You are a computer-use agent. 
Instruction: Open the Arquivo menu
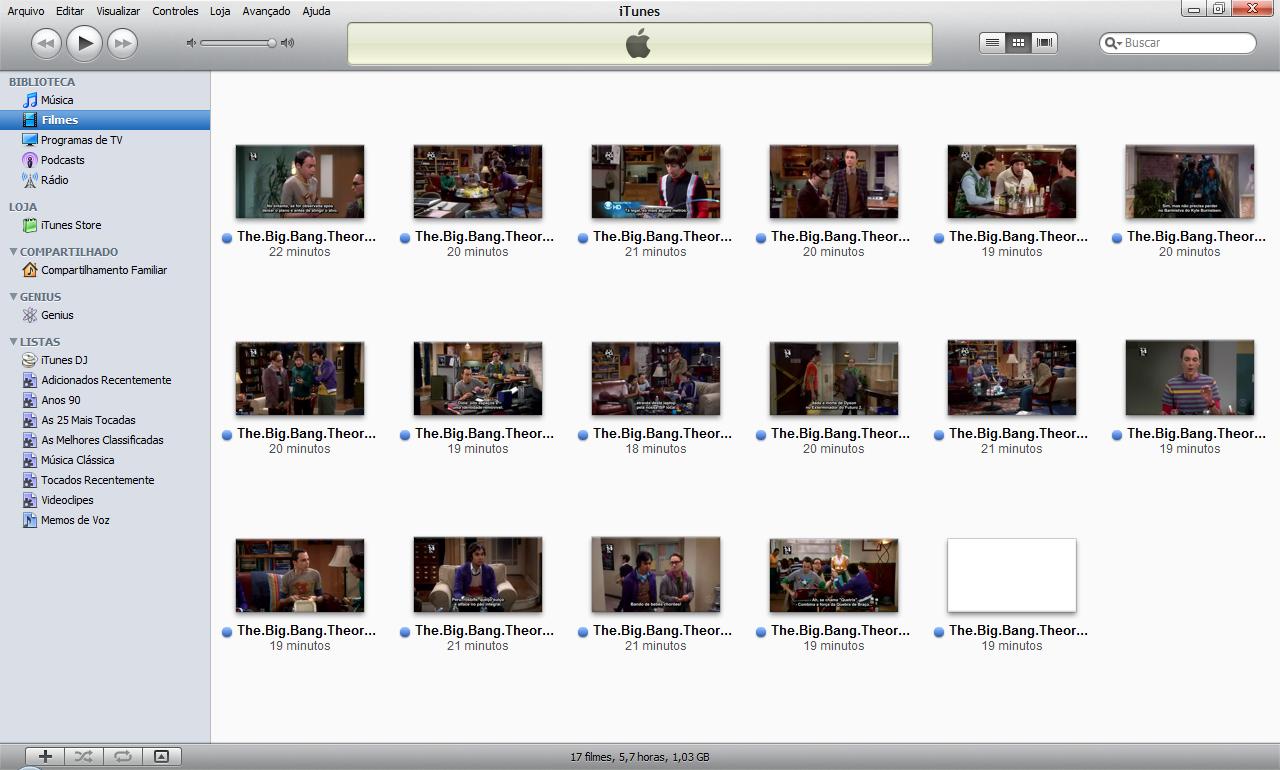[26, 11]
